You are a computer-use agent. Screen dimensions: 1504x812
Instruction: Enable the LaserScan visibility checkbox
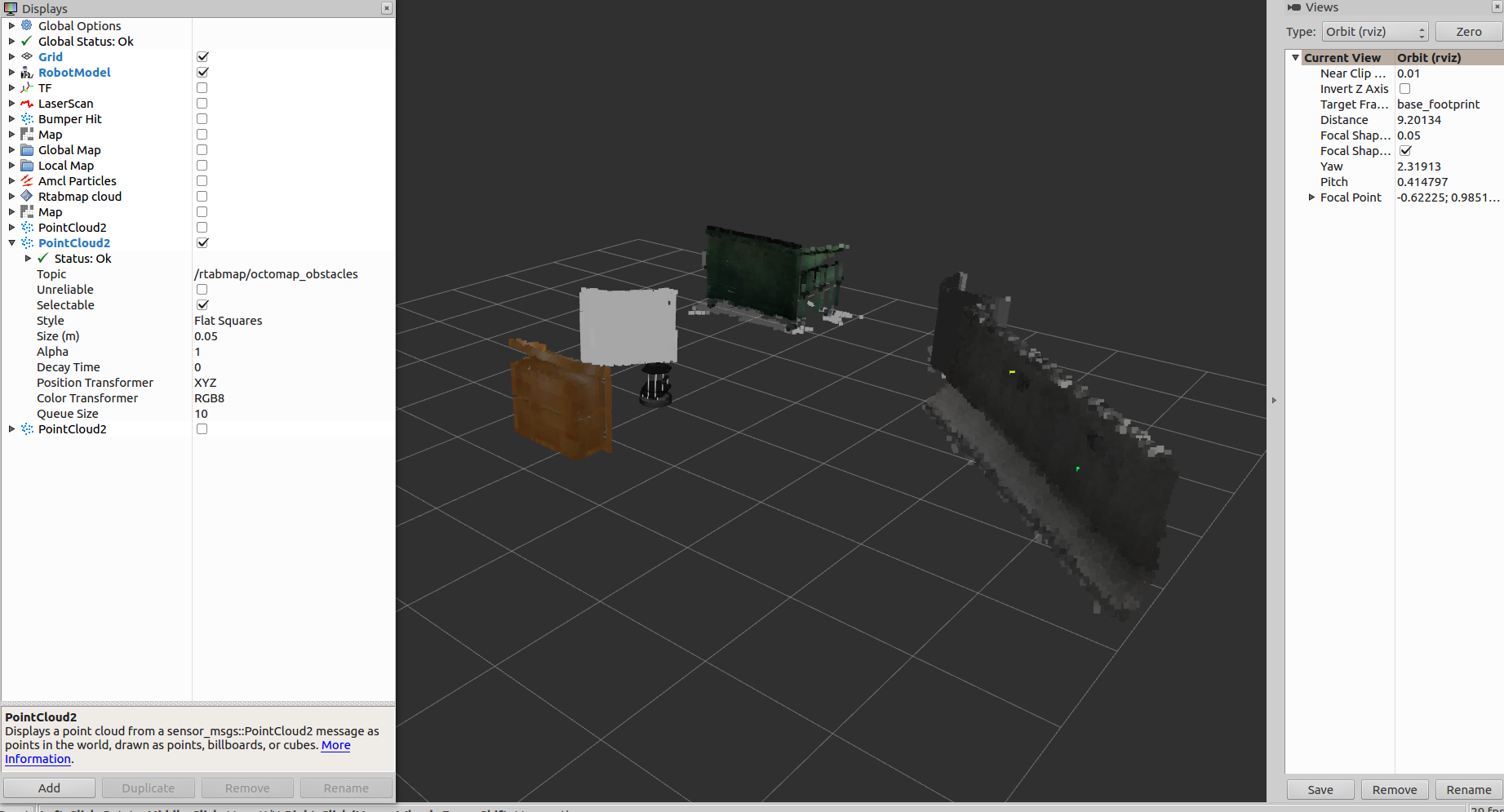point(202,103)
